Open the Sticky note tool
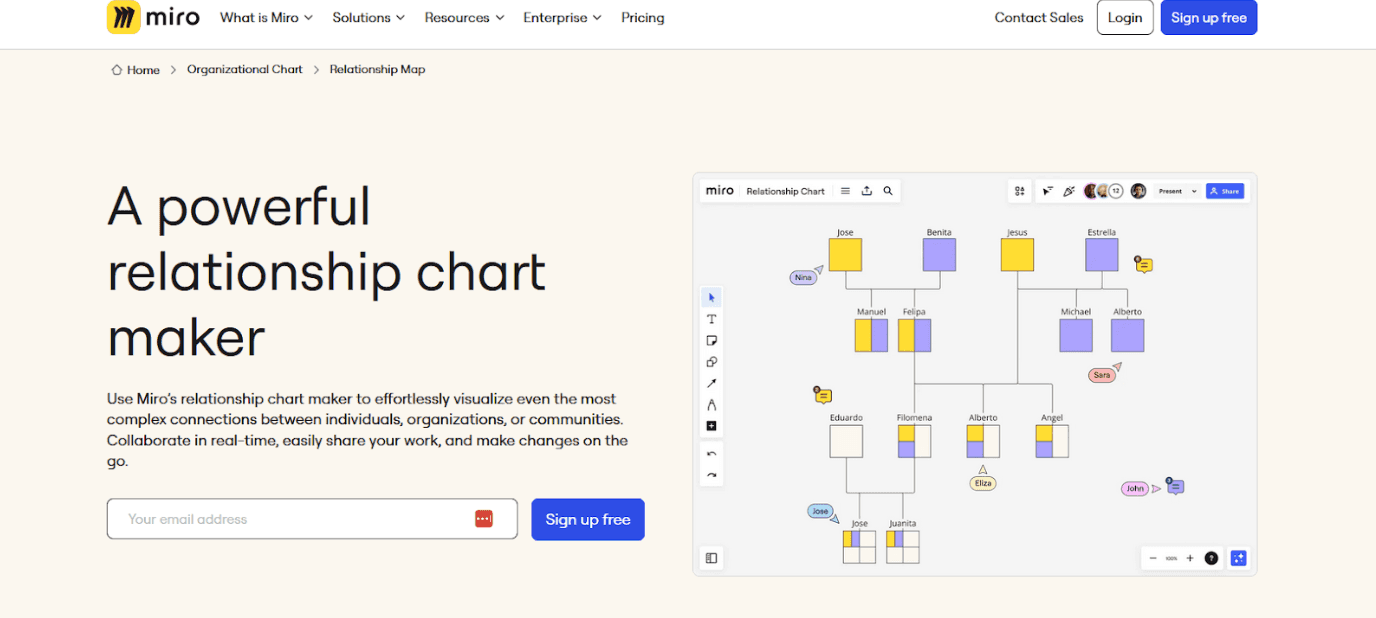This screenshot has height=618, width=1376. coord(711,340)
